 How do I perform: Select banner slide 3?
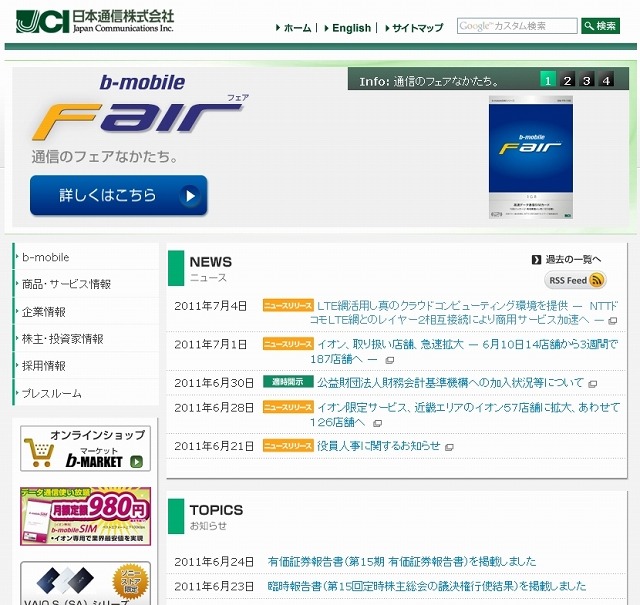point(587,80)
